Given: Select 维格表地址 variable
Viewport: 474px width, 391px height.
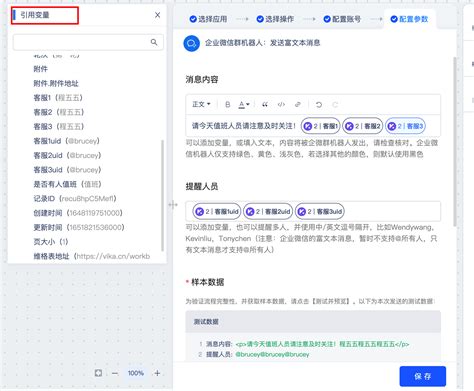Looking at the screenshot, I should pos(92,256).
